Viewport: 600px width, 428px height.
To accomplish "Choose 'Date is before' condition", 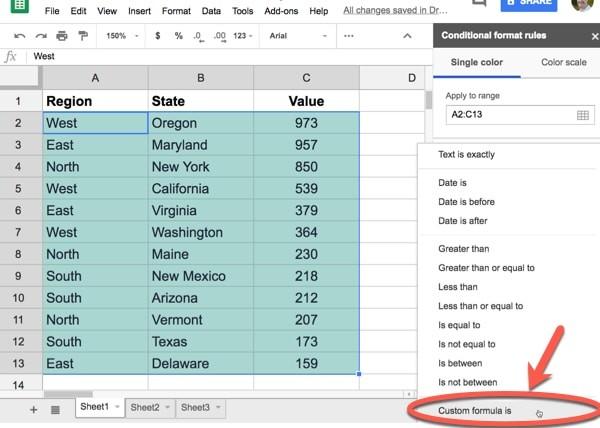I will click(x=466, y=202).
